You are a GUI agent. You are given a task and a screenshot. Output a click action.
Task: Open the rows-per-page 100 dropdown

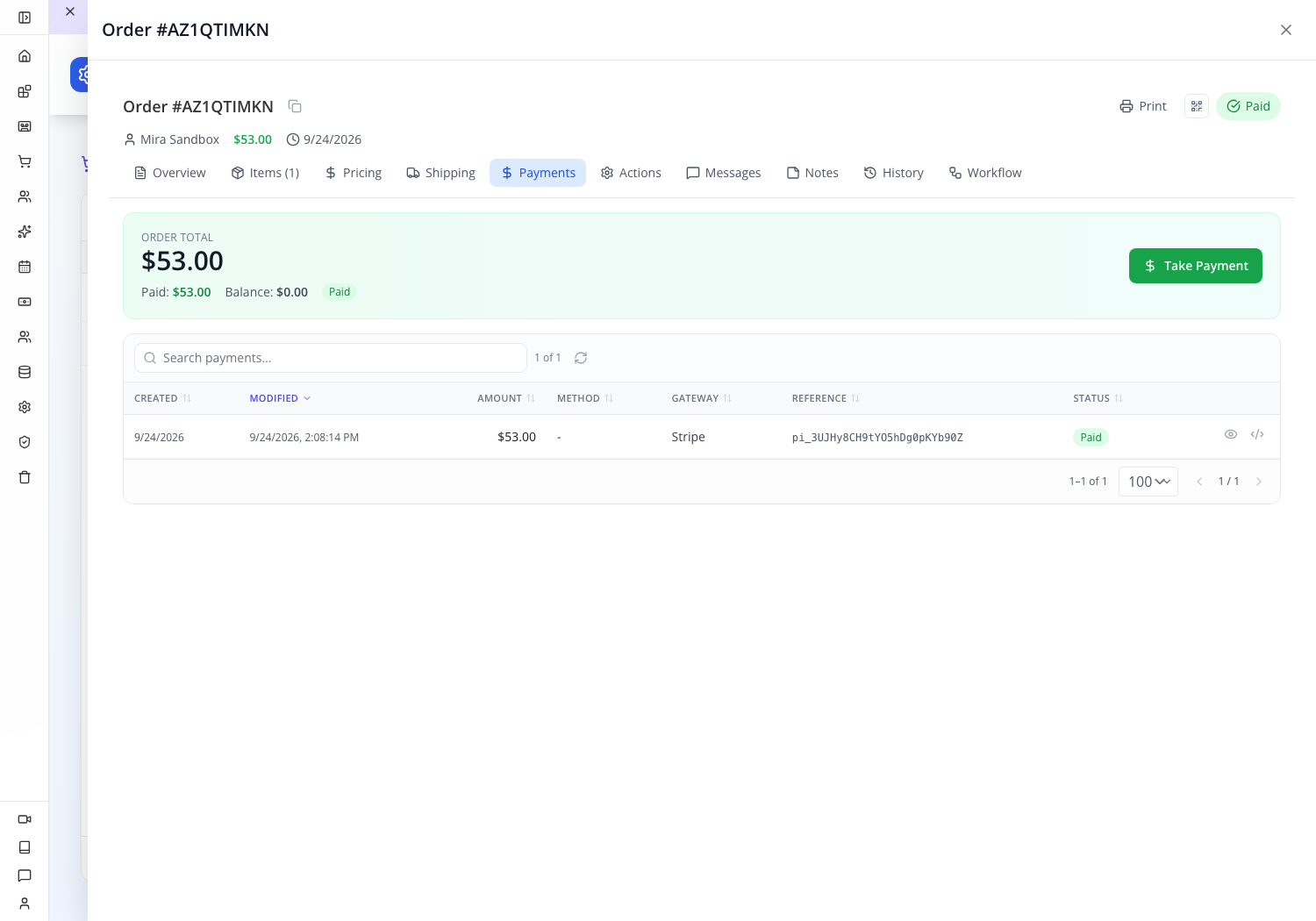coord(1148,482)
